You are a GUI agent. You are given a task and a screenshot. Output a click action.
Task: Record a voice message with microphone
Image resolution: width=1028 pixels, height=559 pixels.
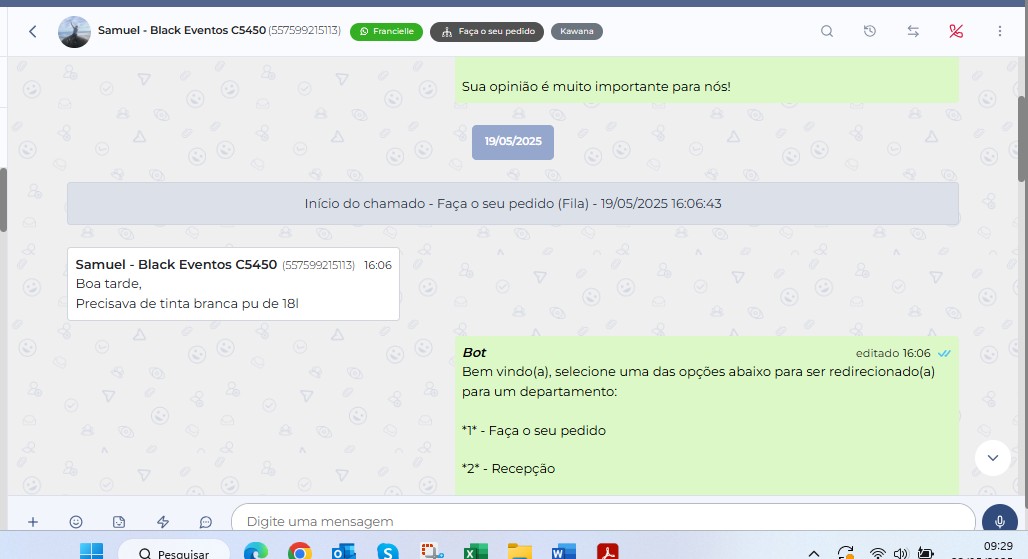[999, 520]
